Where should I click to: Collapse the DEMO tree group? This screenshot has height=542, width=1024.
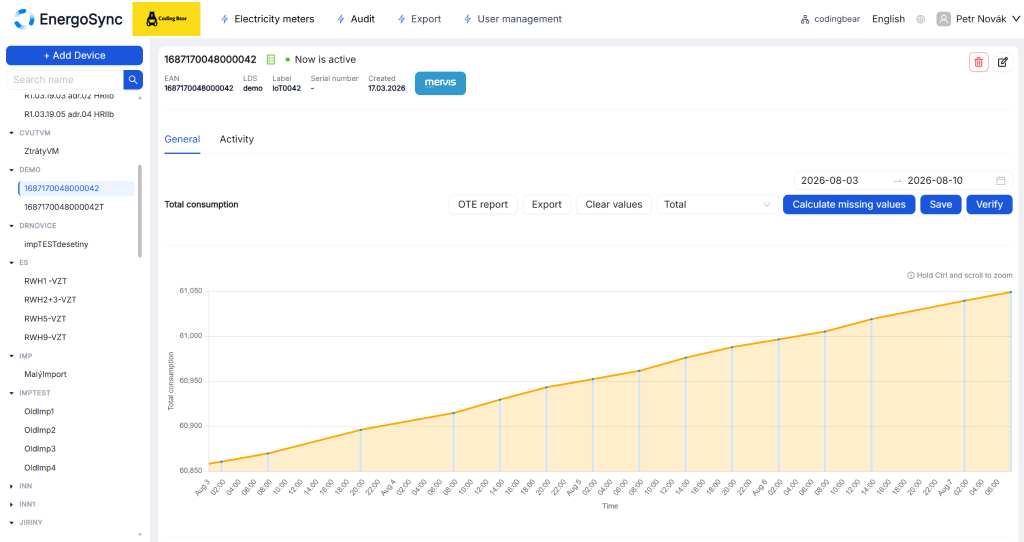(x=12, y=170)
